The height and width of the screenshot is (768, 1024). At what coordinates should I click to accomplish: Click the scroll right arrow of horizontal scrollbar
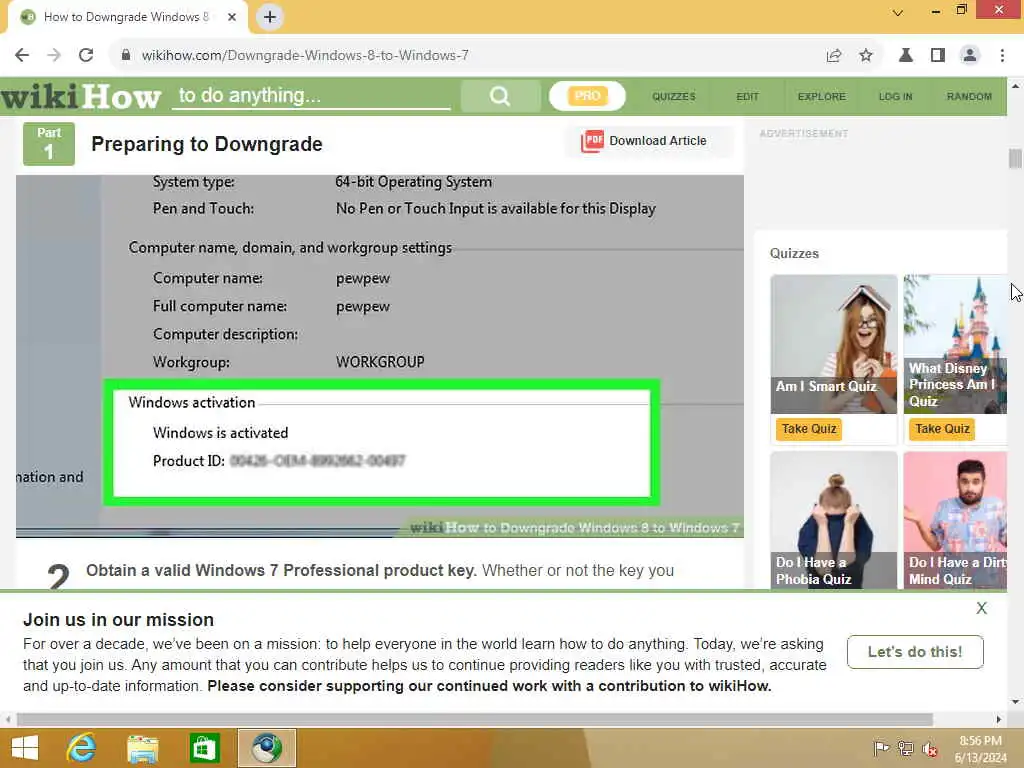[x=999, y=720]
